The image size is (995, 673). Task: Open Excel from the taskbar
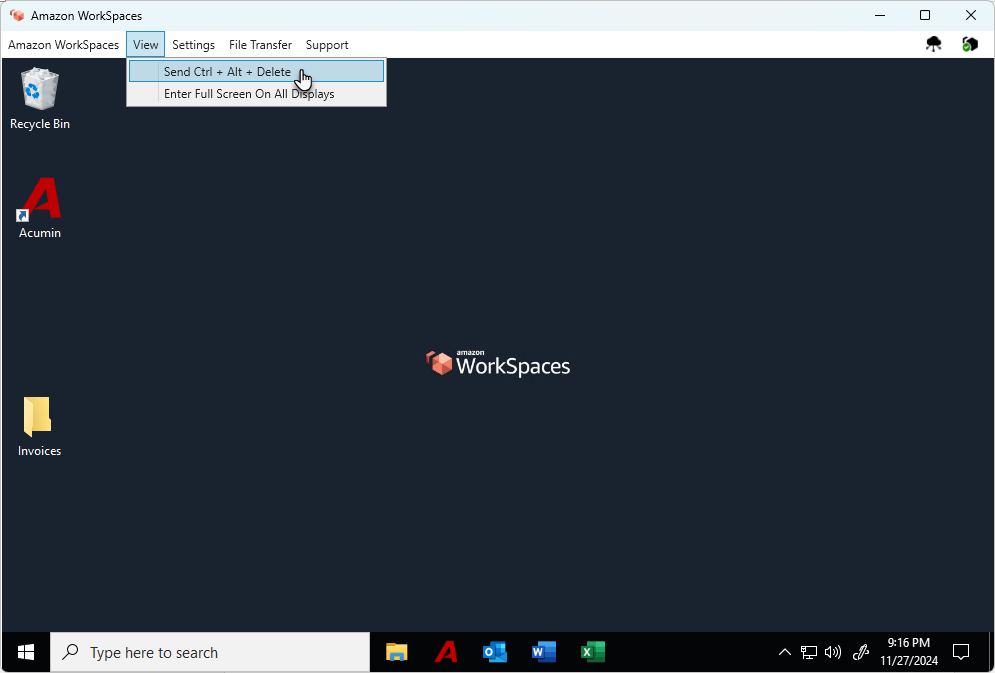[593, 652]
